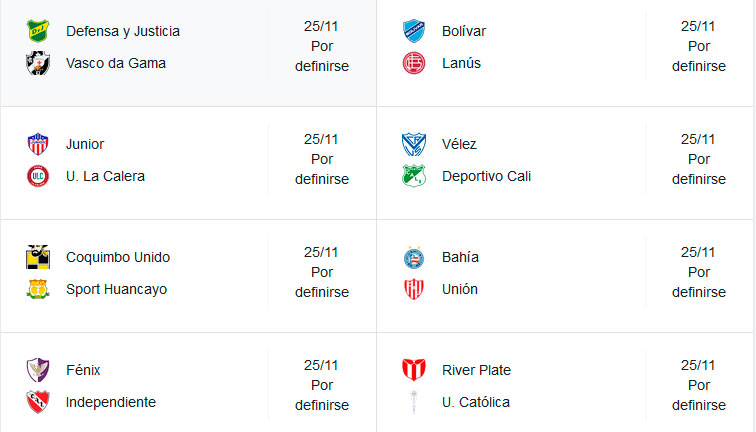Viewport: 756px width, 432px height.
Task: Select the Bolívar team badge
Action: click(x=414, y=31)
